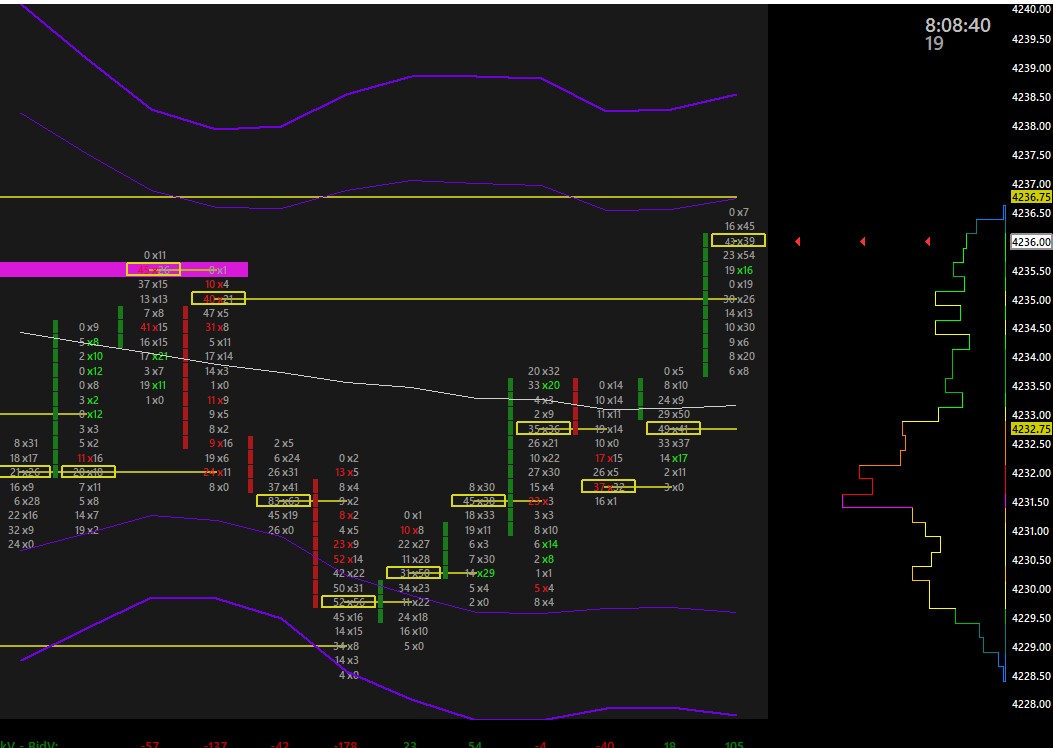Select the boxed 40x21 cell

218,298
